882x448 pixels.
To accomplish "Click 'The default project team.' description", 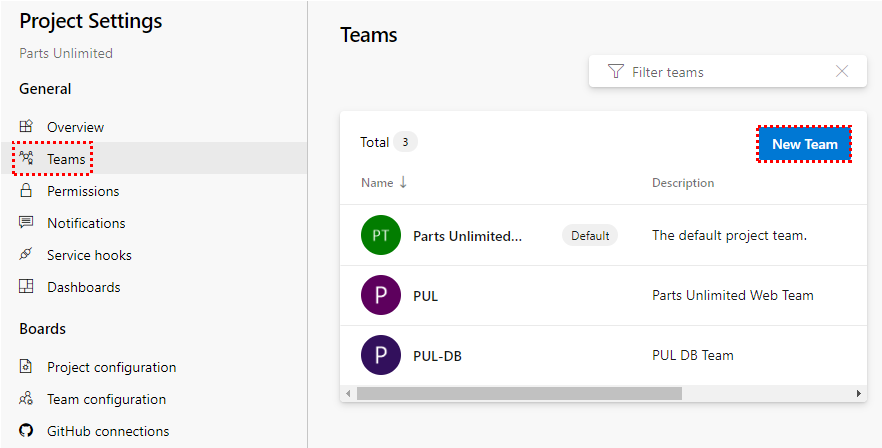I will coord(729,235).
